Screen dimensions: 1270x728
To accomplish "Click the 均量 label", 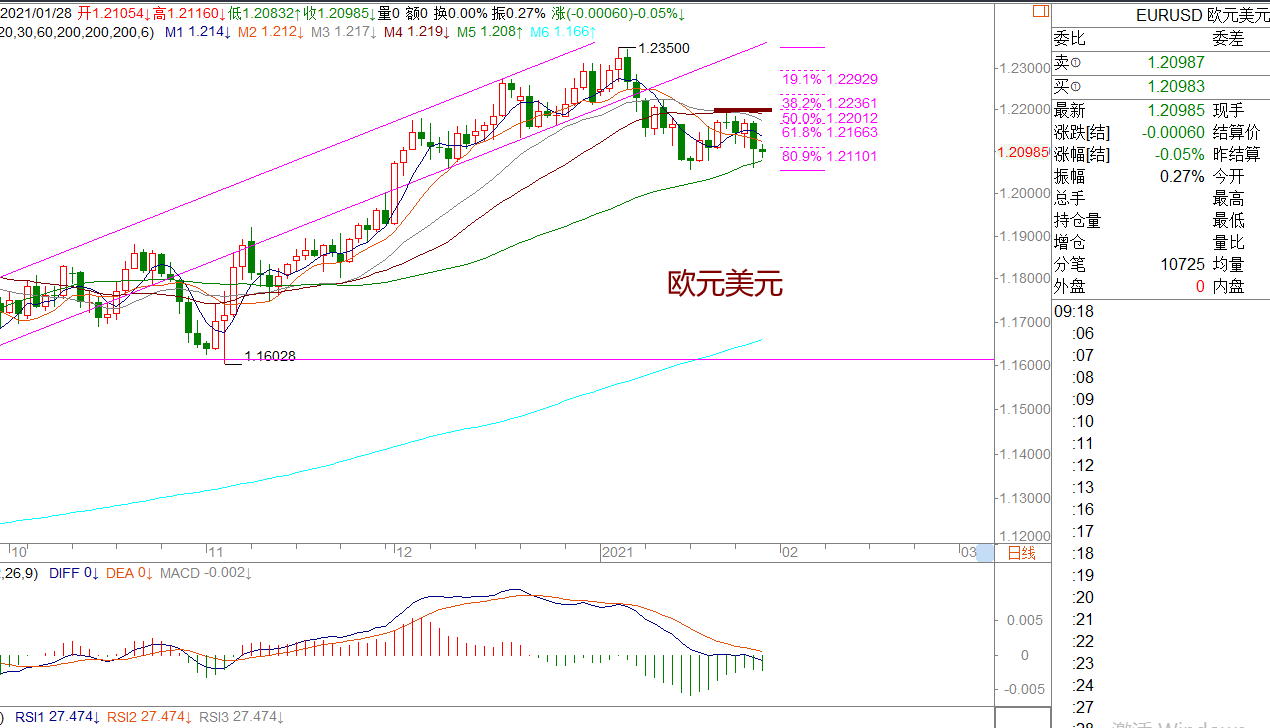I will coord(1229,264).
